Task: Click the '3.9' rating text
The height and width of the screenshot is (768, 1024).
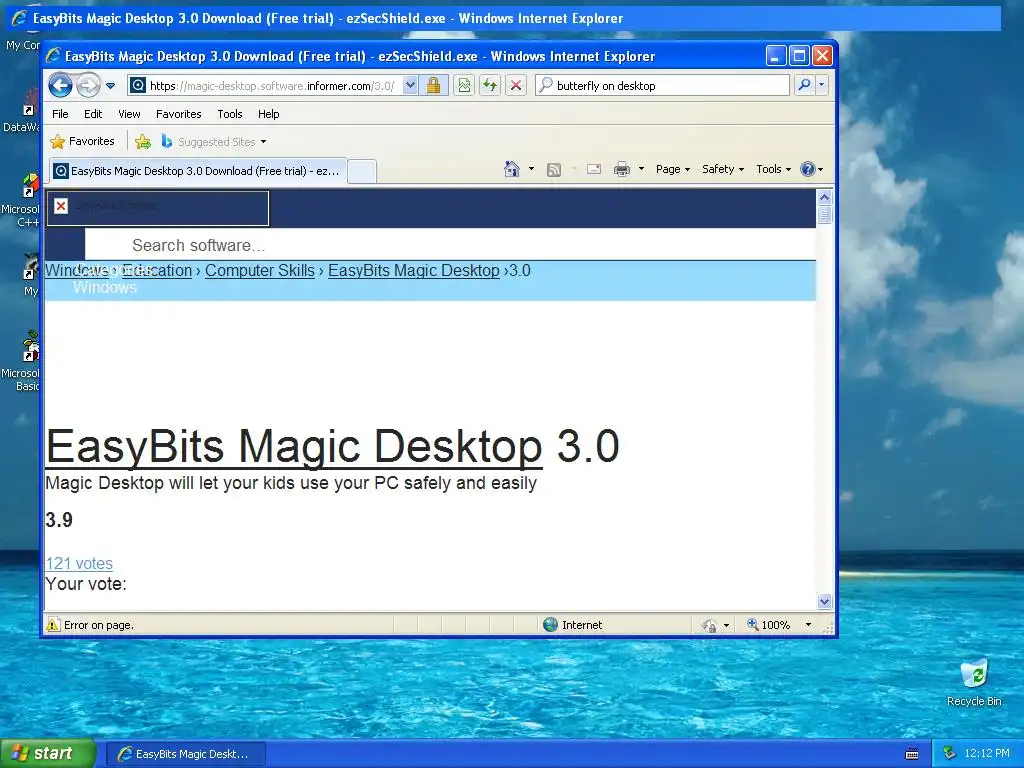Action: click(x=59, y=520)
